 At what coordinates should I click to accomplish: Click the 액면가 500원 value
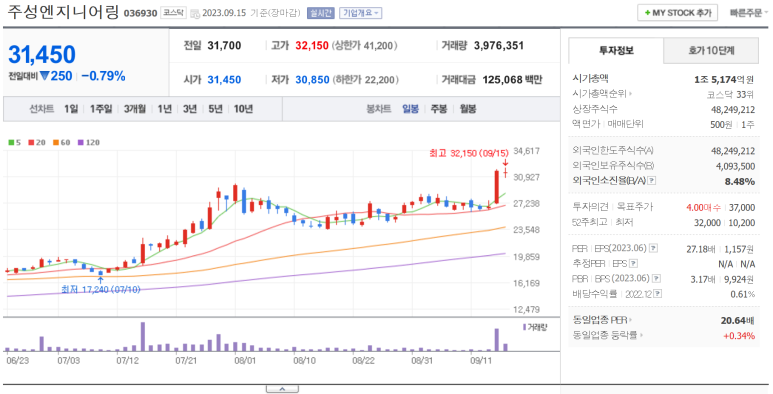[721, 125]
